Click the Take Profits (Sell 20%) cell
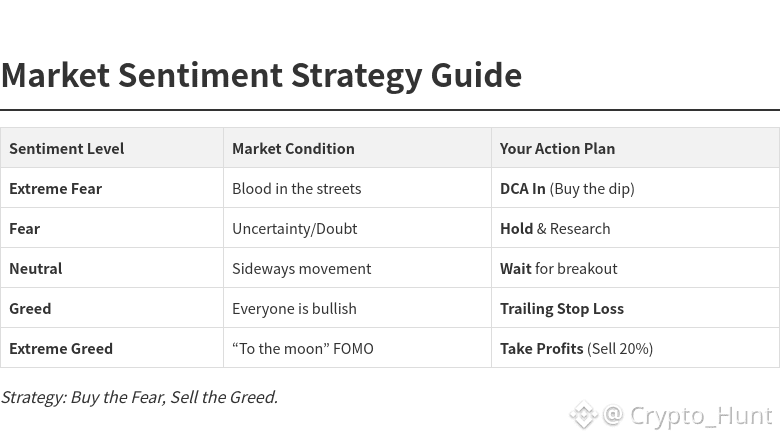 (576, 348)
